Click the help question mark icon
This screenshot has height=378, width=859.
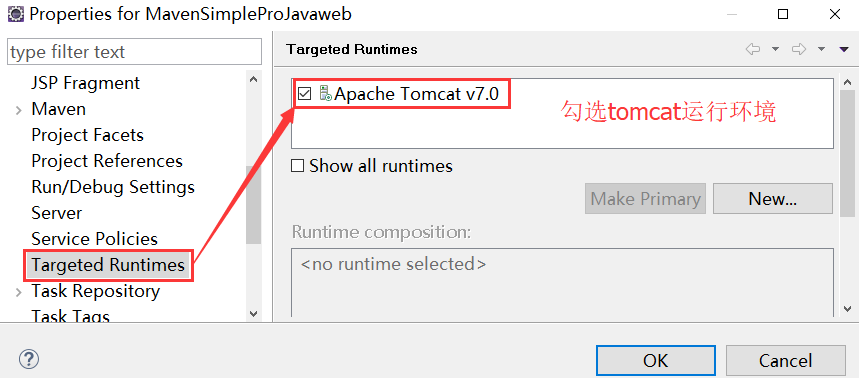coord(29,359)
